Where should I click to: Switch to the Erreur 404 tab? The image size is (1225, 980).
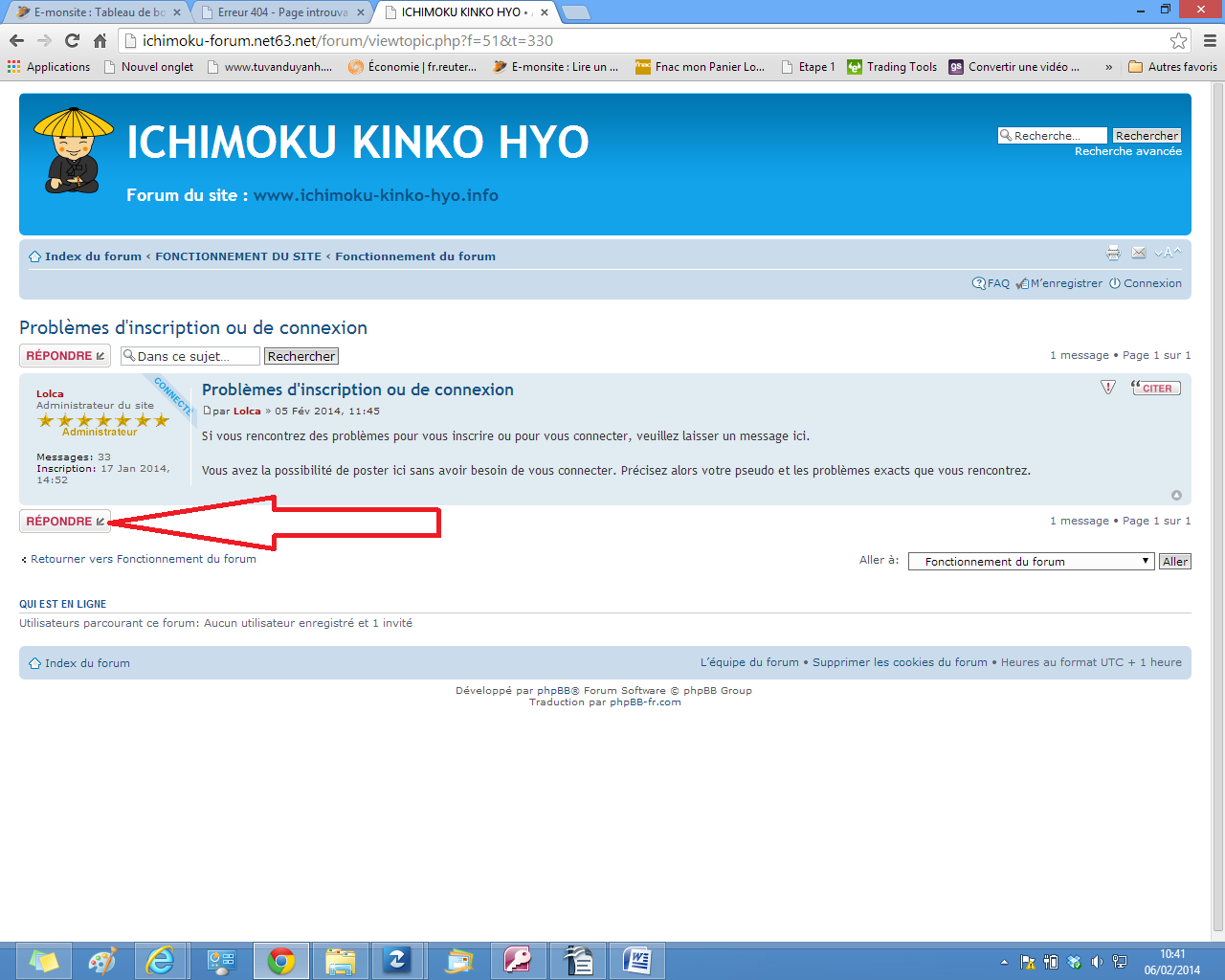pyautogui.click(x=282, y=12)
